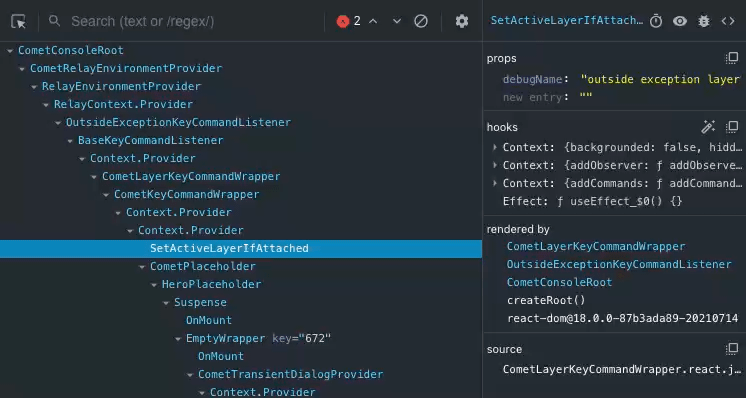Viewport: 746px width, 398px height.
Task: Collapse CometLayerKeyCommandWrapper node arrow
Action: click(94, 177)
